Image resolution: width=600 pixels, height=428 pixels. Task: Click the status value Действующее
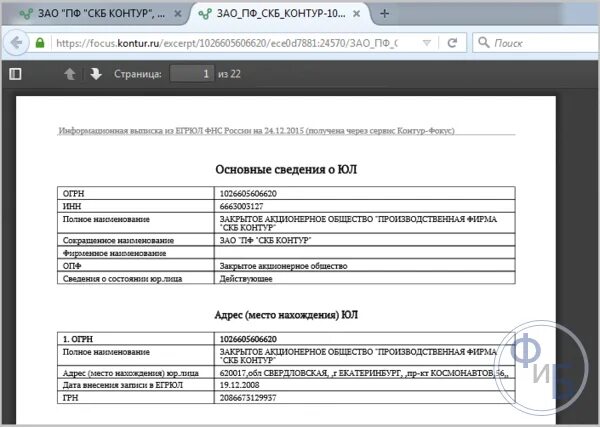tap(246, 278)
